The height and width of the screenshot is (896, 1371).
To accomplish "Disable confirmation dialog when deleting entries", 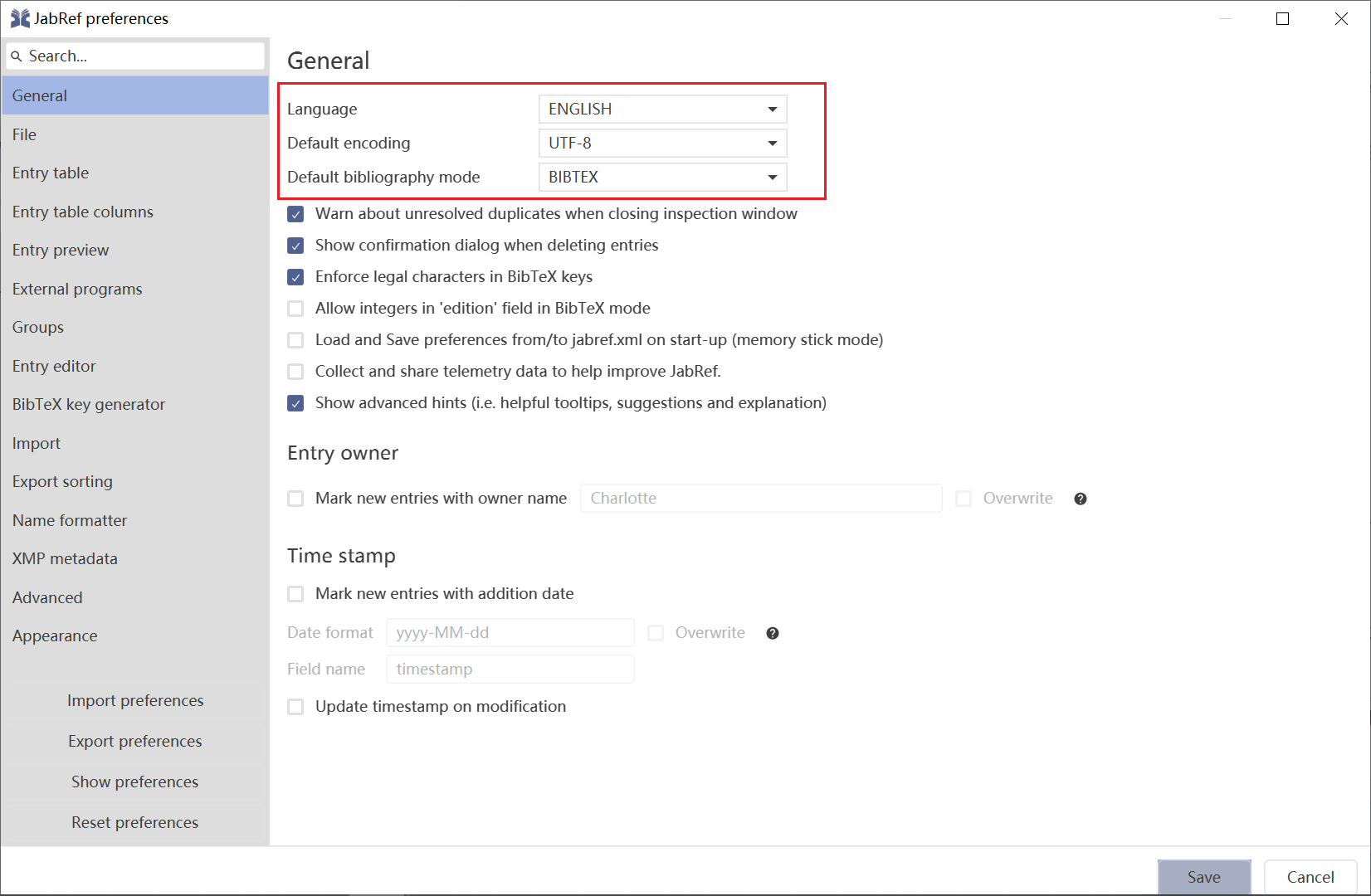I will point(295,246).
